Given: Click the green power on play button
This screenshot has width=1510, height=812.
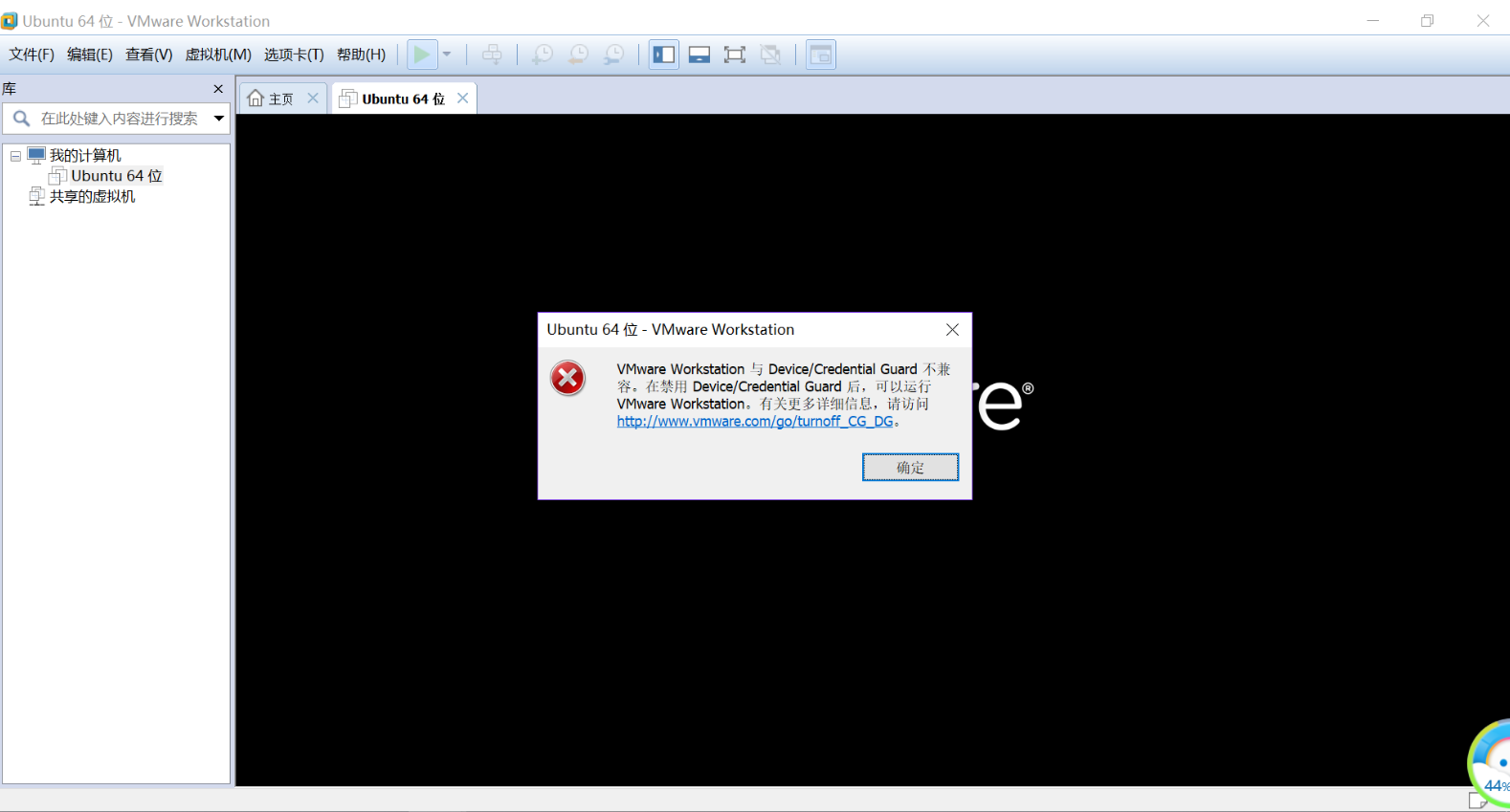Looking at the screenshot, I should point(422,55).
